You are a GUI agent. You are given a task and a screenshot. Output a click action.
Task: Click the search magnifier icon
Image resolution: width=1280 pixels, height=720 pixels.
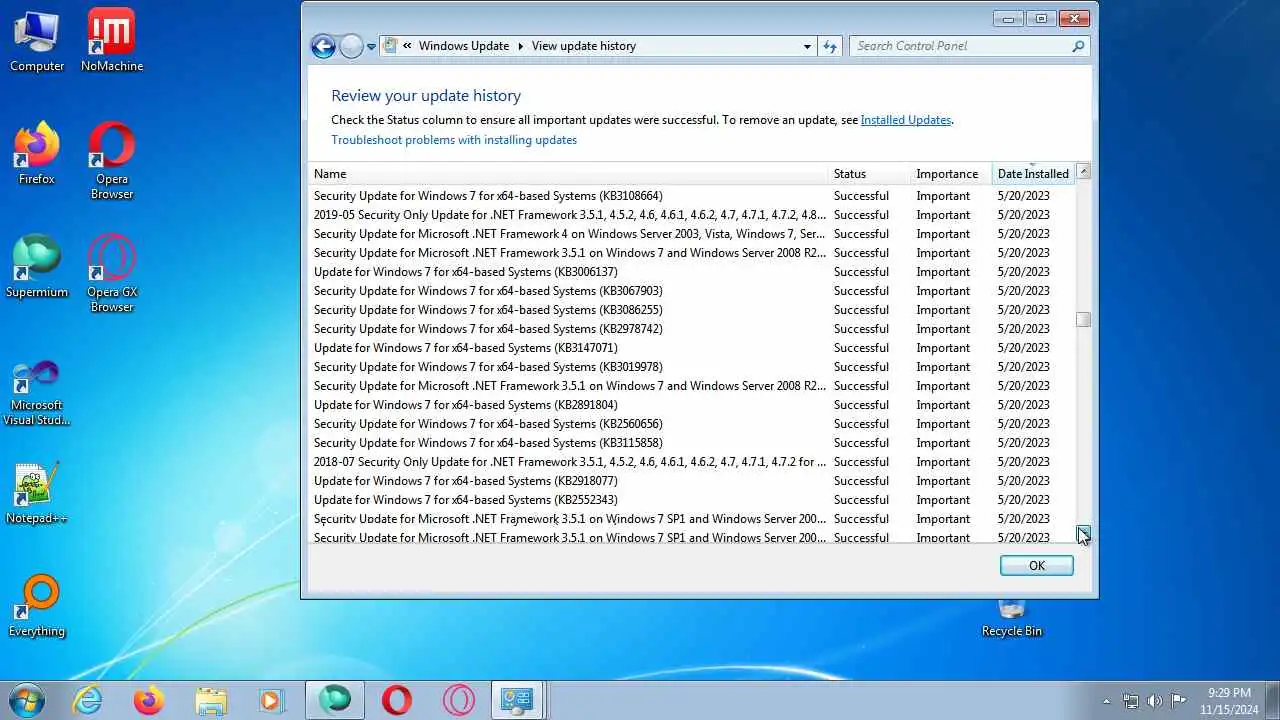pos(1077,46)
